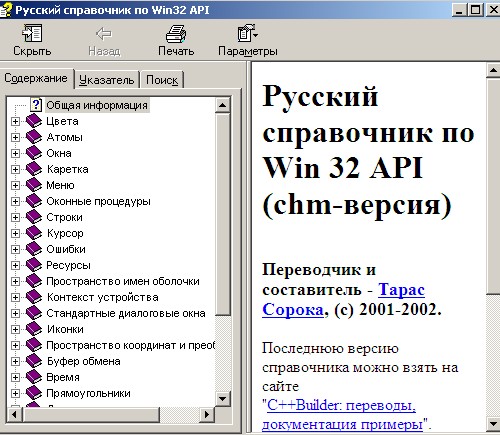Open the C++Builder: переводы, документация link
Screen dimensions: 500x435
pyautogui.click(x=342, y=415)
